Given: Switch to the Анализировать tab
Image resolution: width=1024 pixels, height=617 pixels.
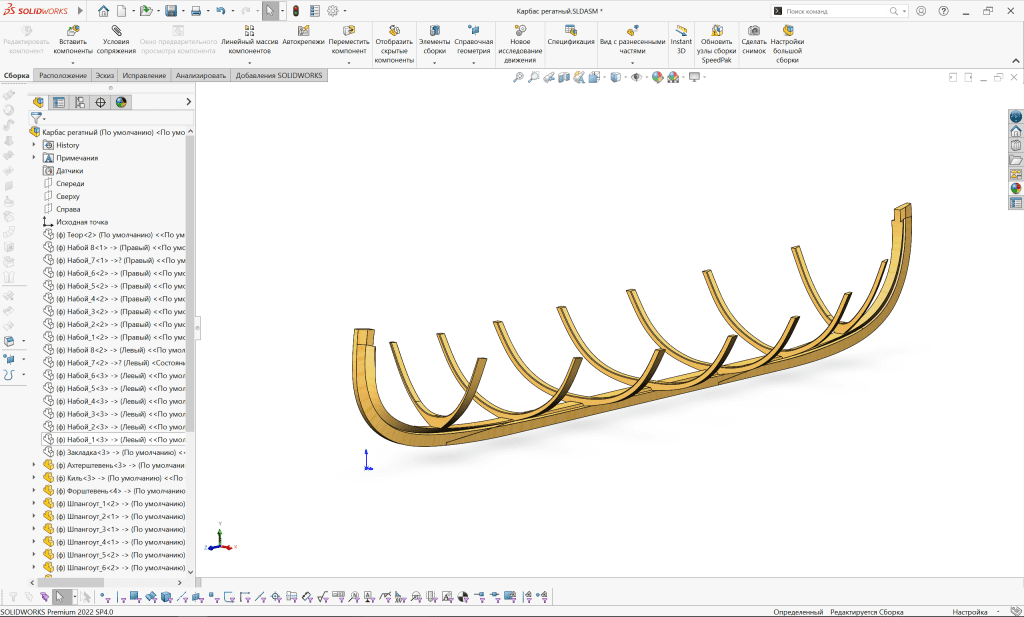Looking at the screenshot, I should pyautogui.click(x=201, y=75).
